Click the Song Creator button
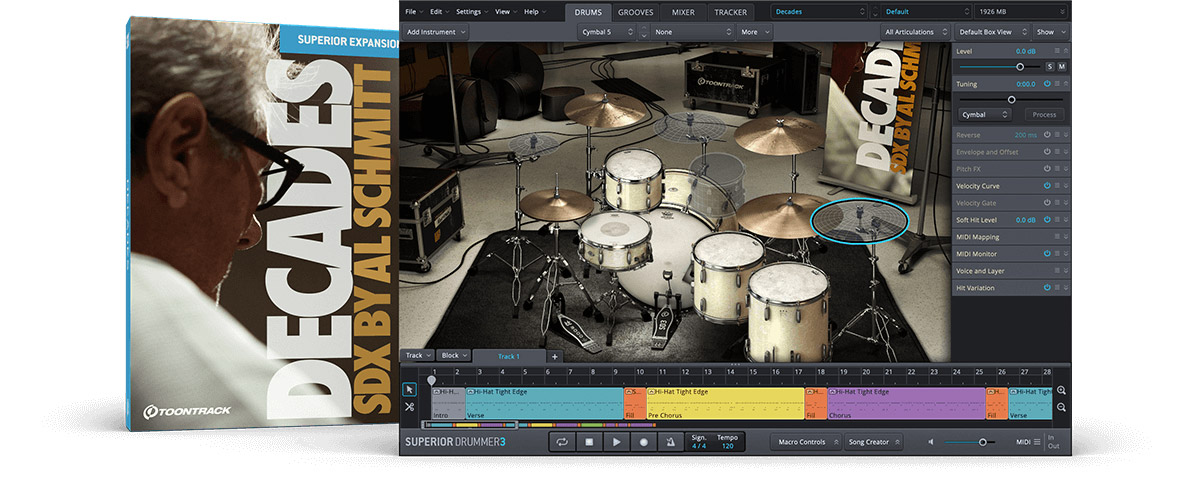The image size is (1200, 488). coord(872,442)
